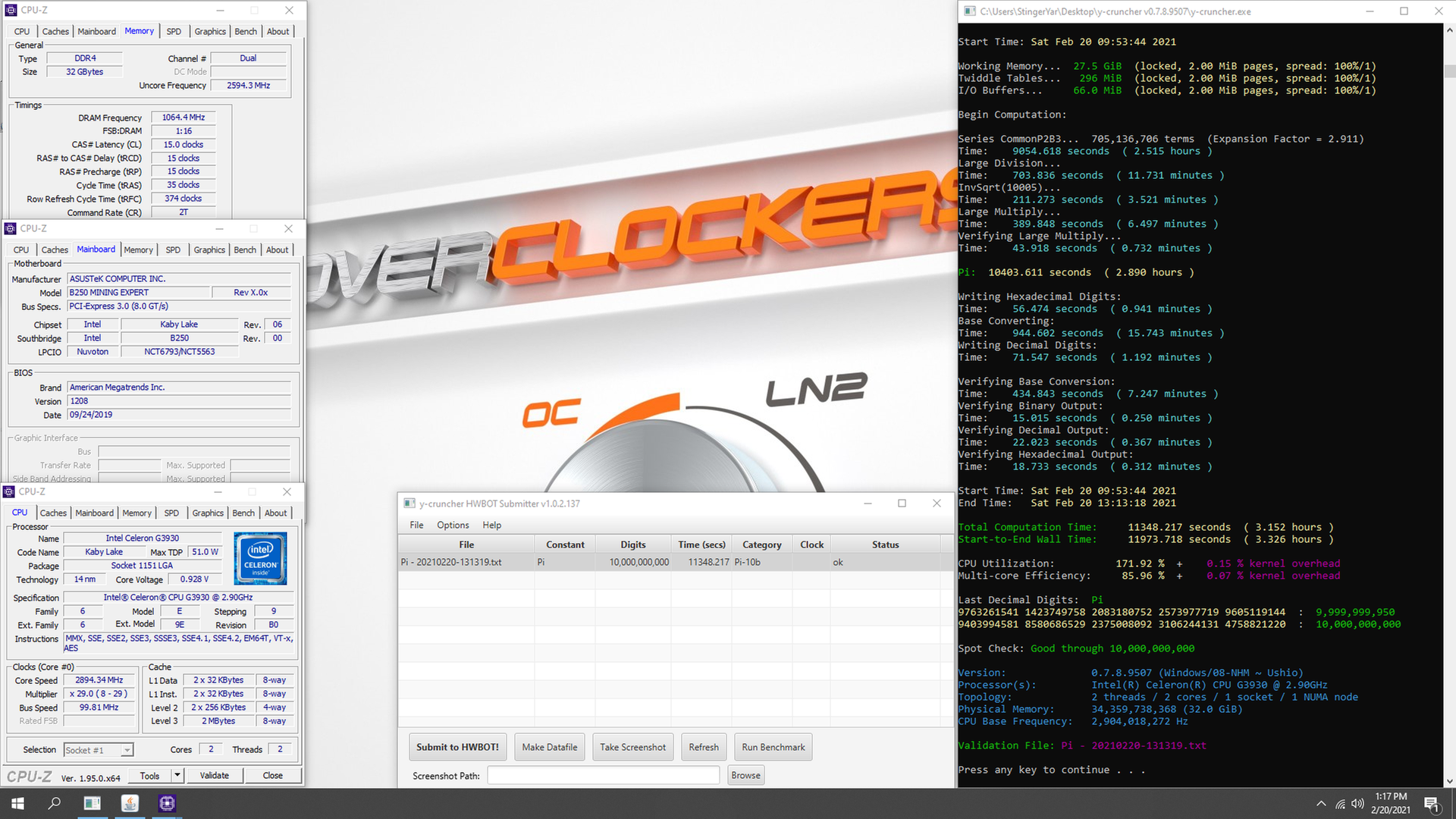The width and height of the screenshot is (1456, 819).
Task: Open Caches tab in Mainboard window
Action: [x=55, y=249]
